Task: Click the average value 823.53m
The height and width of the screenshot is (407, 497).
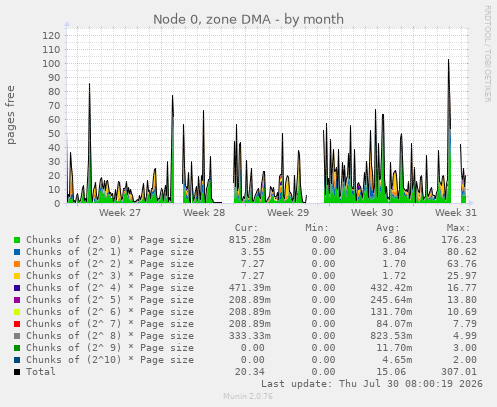Action: (391, 336)
